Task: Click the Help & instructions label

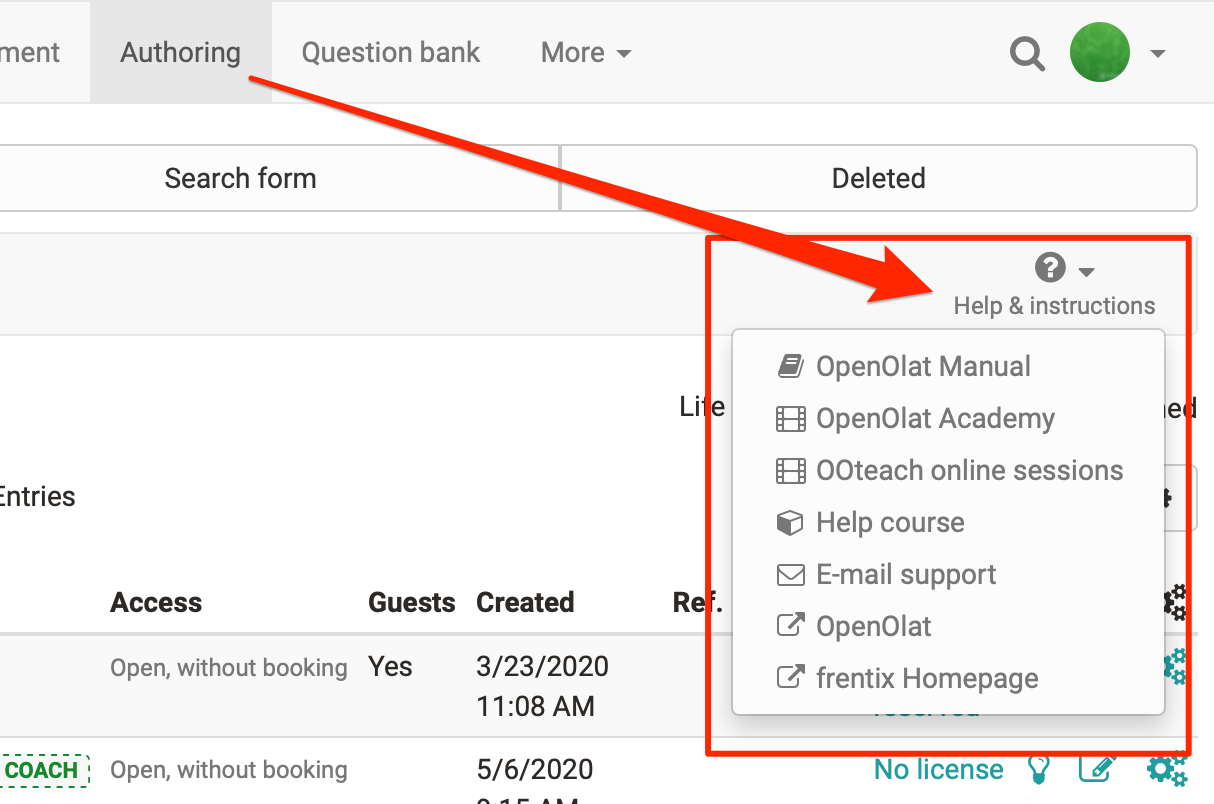Action: [1054, 305]
